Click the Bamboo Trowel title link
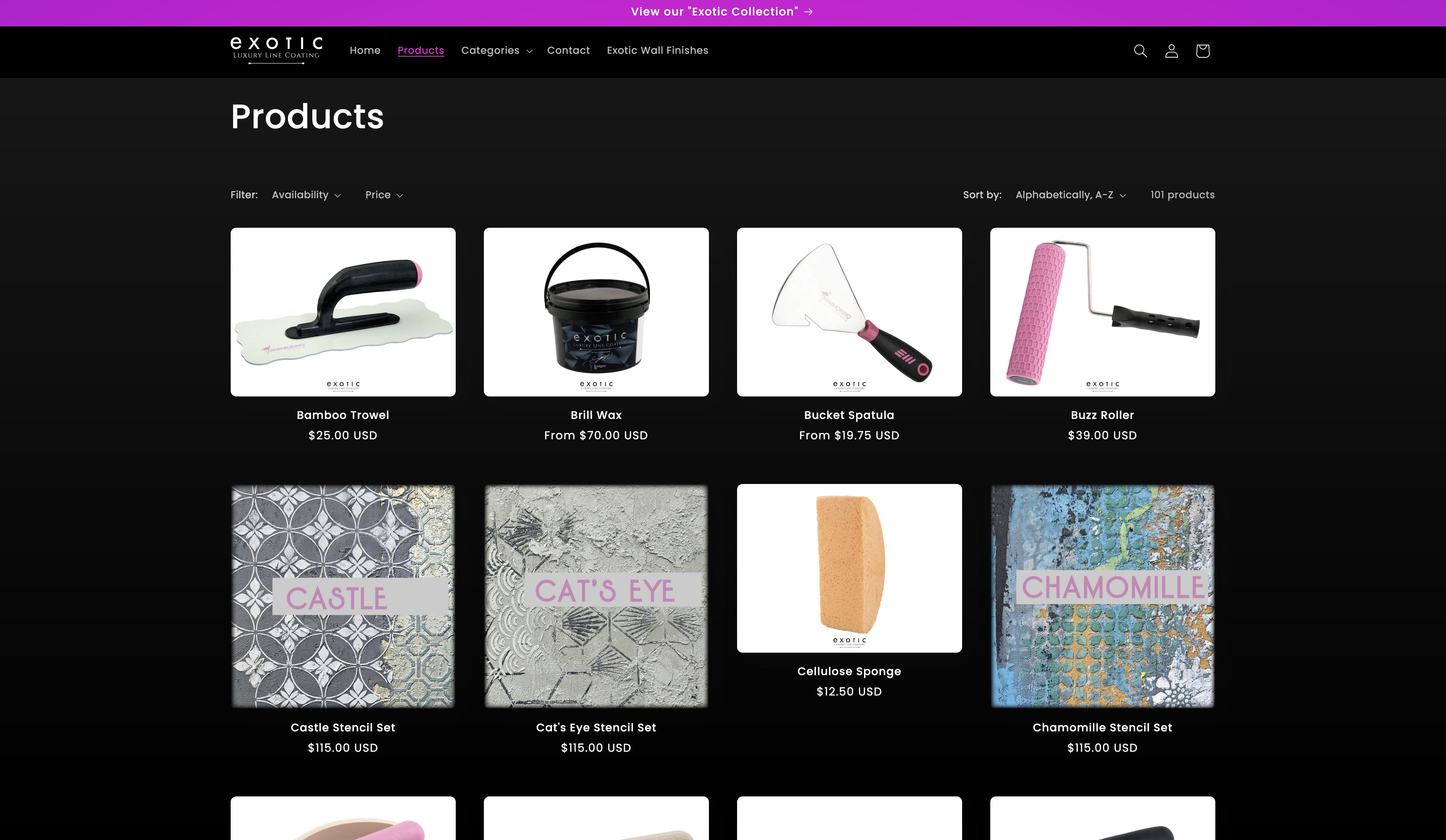The image size is (1446, 840). click(x=343, y=415)
